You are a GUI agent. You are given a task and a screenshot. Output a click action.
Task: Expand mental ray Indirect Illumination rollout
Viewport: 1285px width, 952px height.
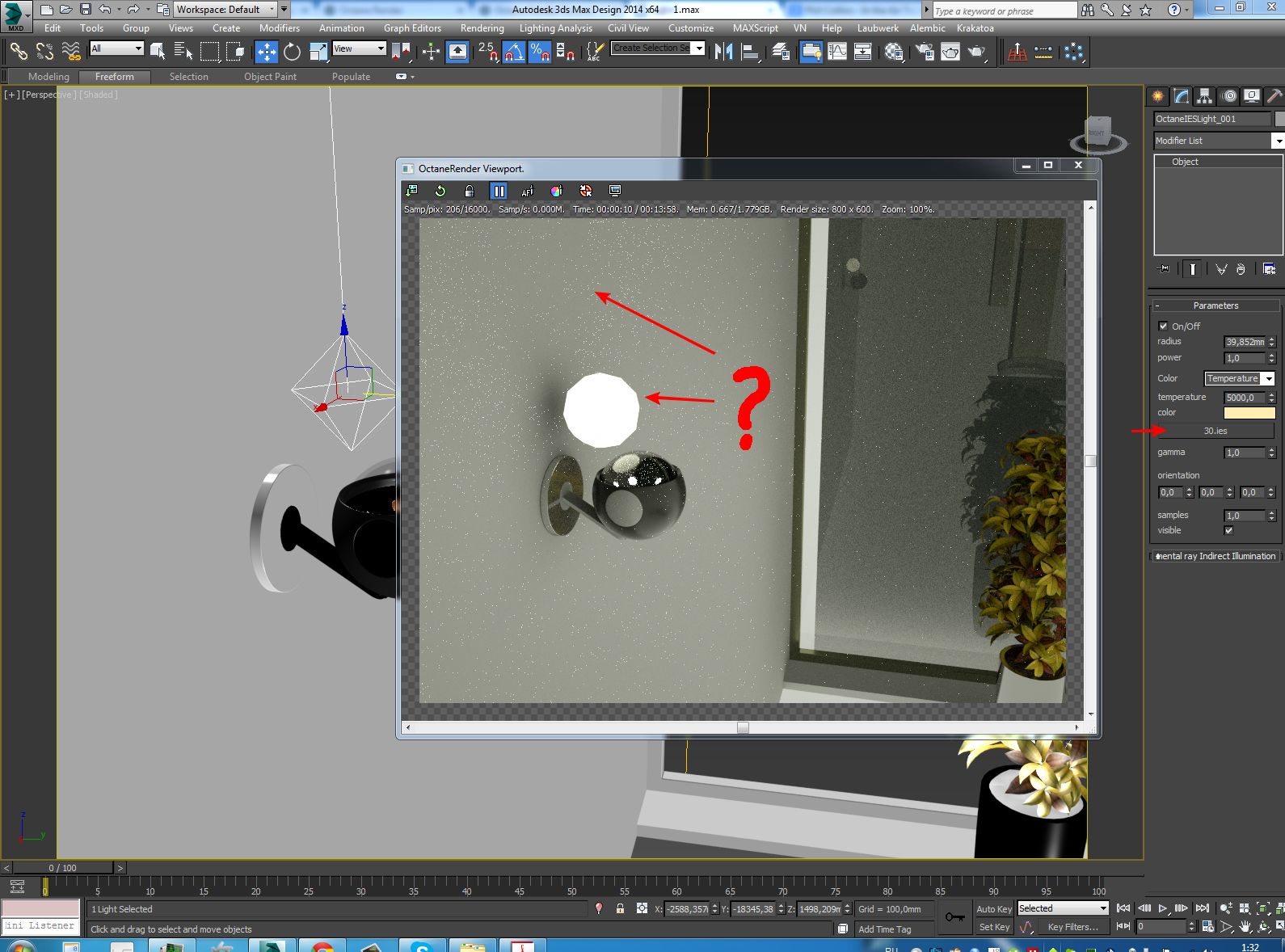pyautogui.click(x=1215, y=556)
